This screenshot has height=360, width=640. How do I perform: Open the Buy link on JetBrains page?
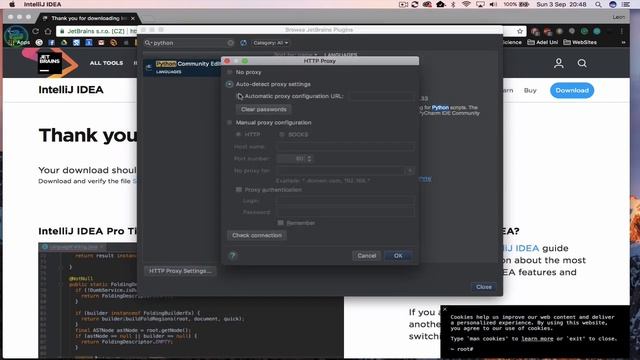point(530,91)
